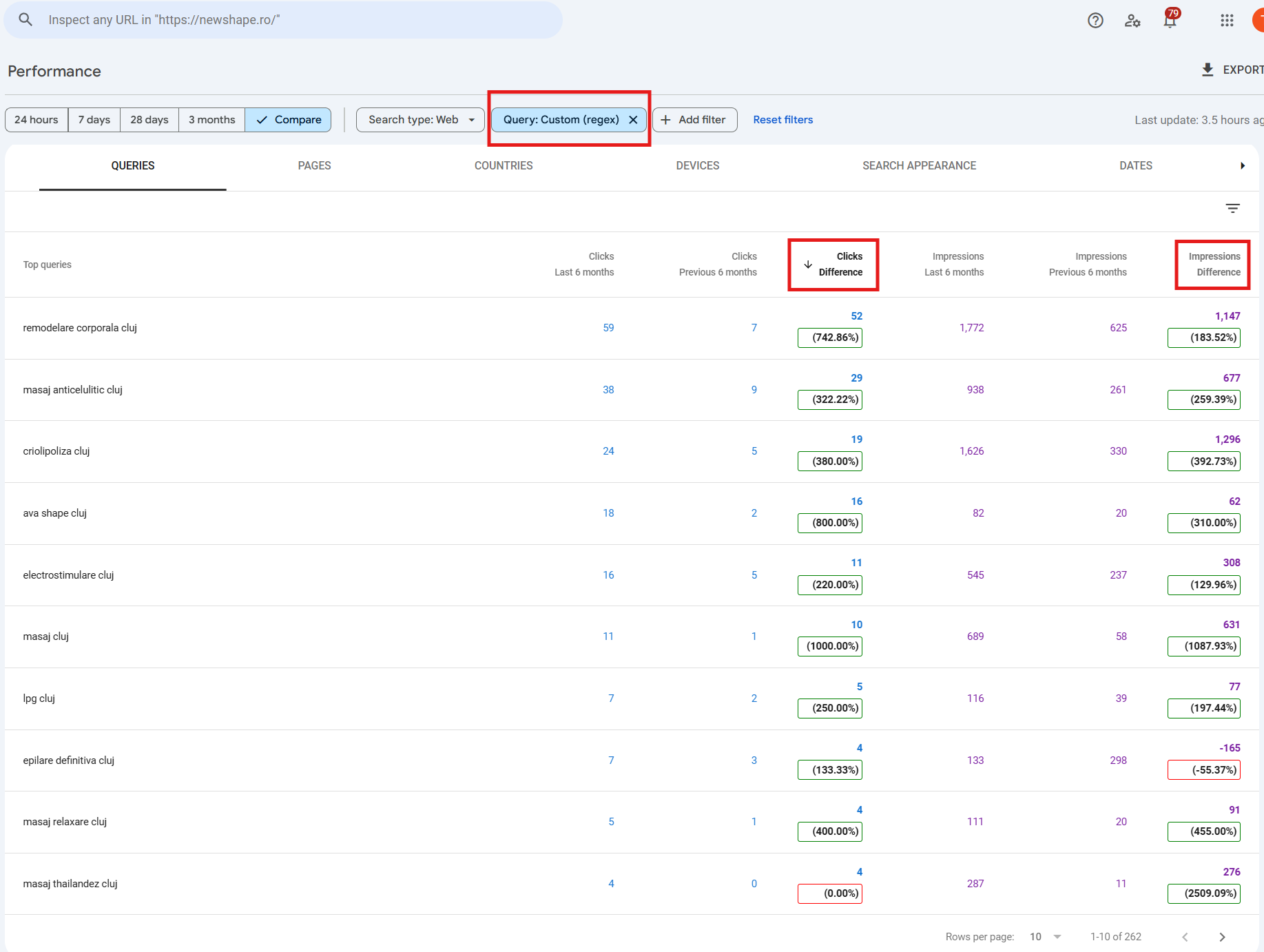Select the 'masaj thailandez cluj' query row
Image resolution: width=1264 pixels, height=952 pixels.
click(x=632, y=884)
